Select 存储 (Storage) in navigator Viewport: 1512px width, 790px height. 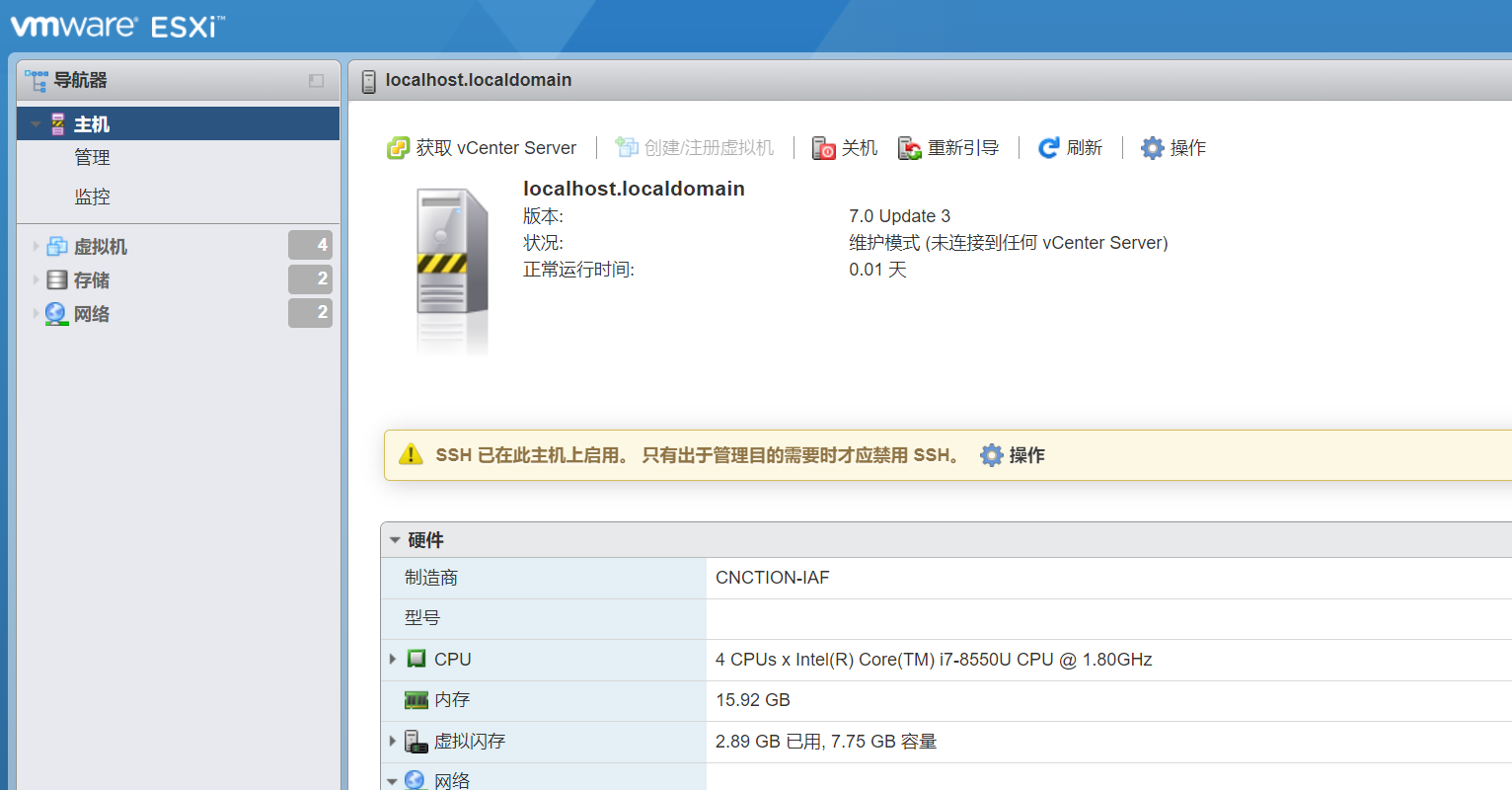(x=92, y=280)
